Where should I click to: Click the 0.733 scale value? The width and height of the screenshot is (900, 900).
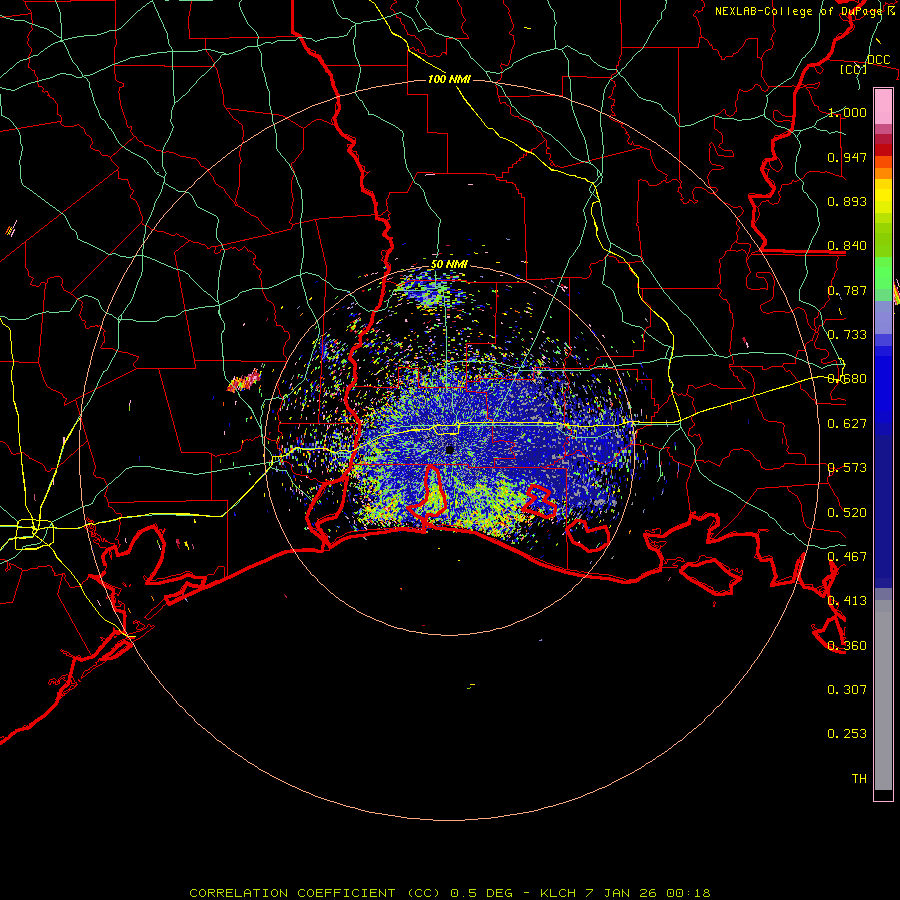pyautogui.click(x=847, y=335)
